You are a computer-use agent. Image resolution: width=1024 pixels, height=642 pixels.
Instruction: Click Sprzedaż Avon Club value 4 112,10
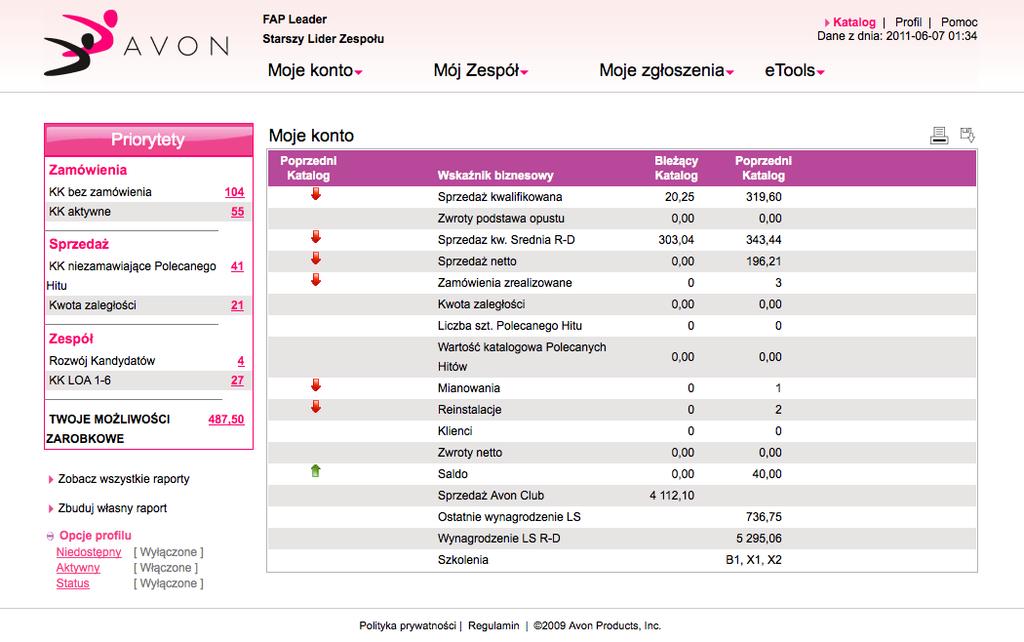point(671,496)
